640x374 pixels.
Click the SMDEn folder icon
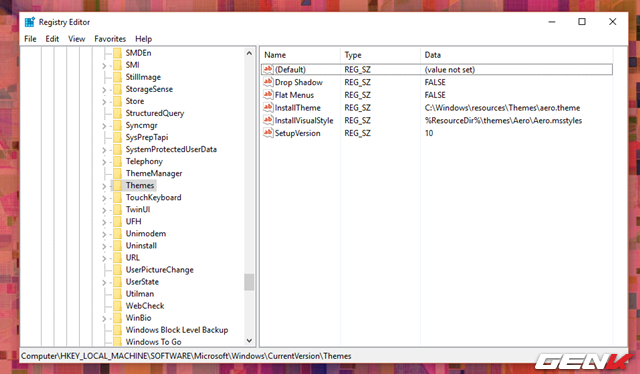tap(117, 53)
